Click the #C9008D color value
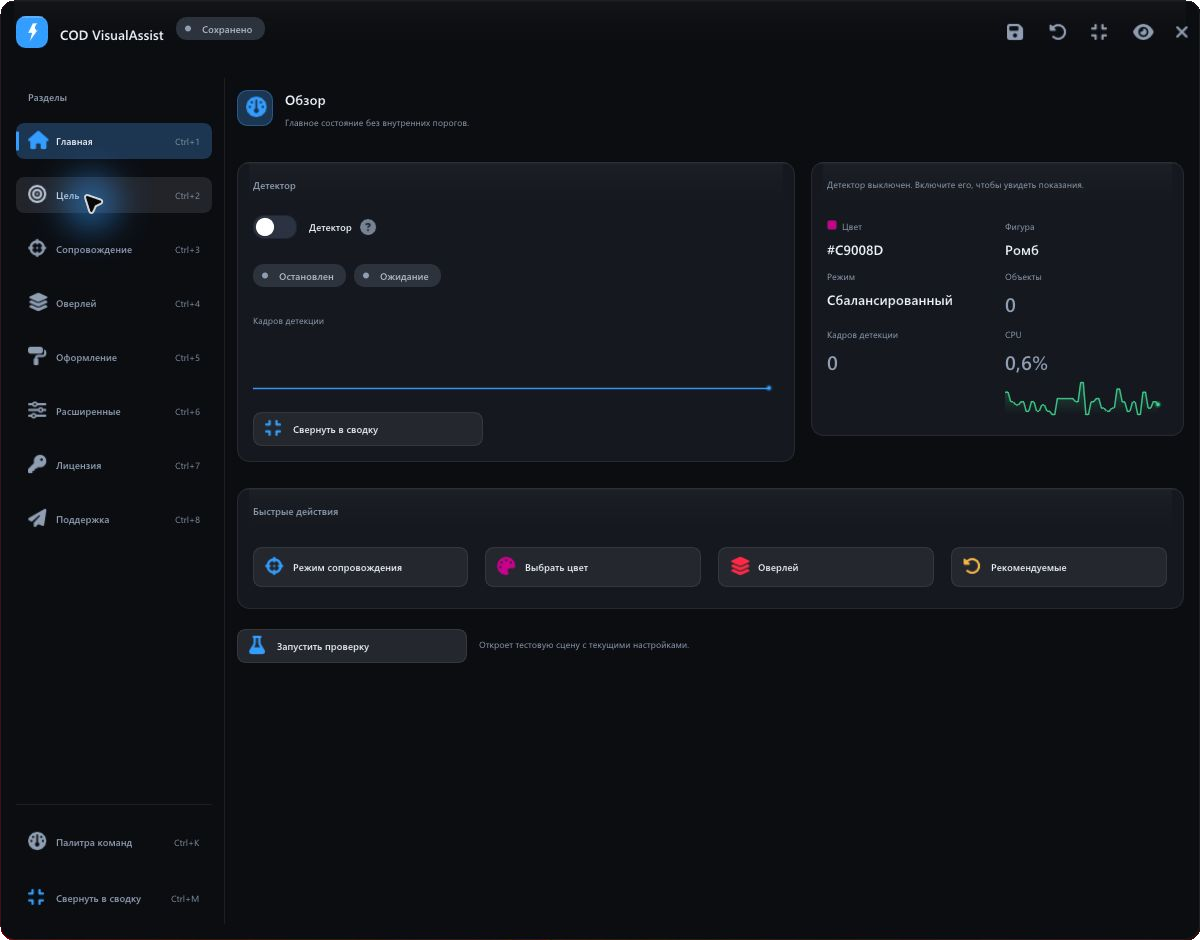 click(855, 251)
